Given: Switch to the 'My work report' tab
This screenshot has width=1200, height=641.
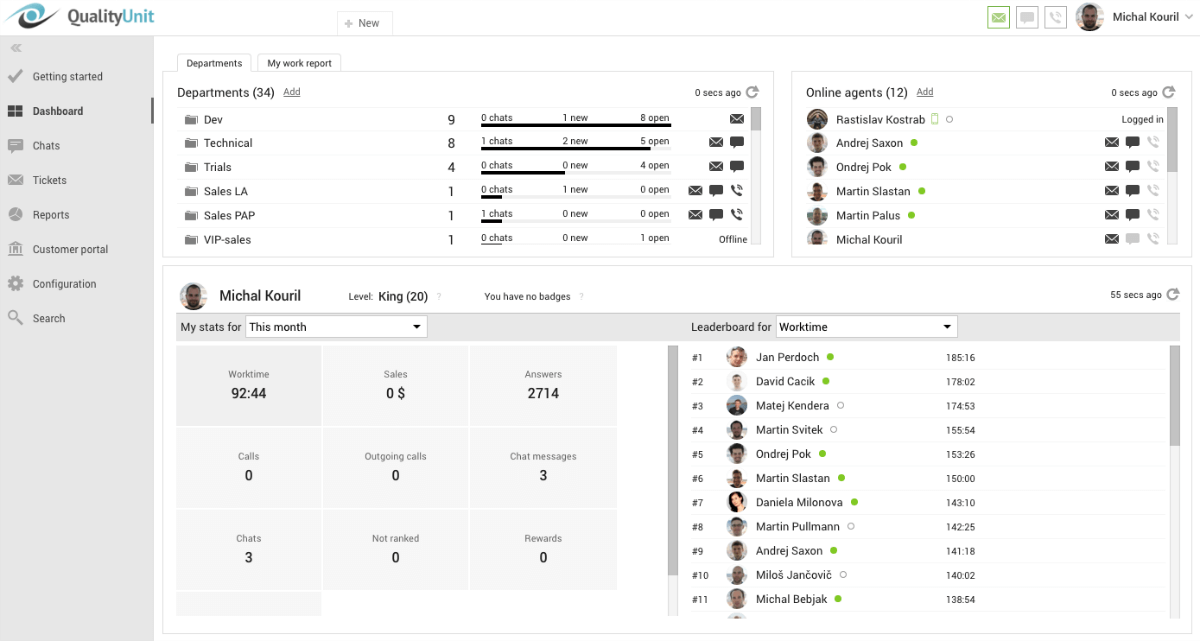Looking at the screenshot, I should tap(298, 62).
